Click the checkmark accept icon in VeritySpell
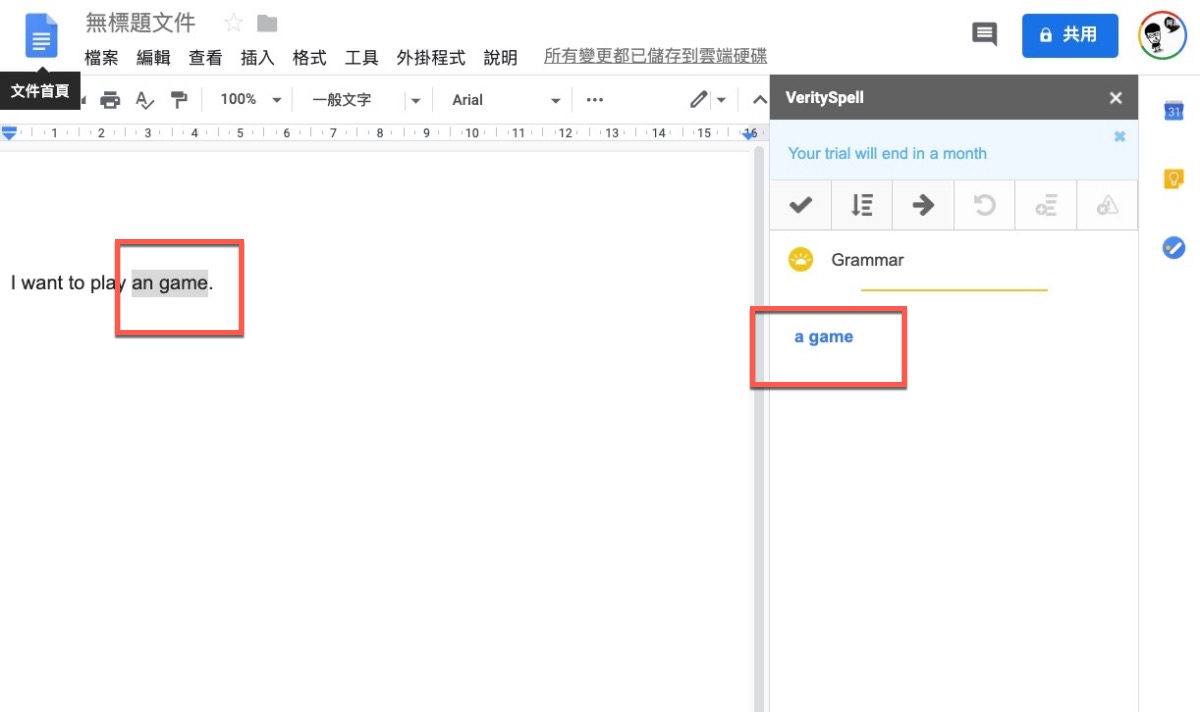1200x712 pixels. [x=800, y=205]
